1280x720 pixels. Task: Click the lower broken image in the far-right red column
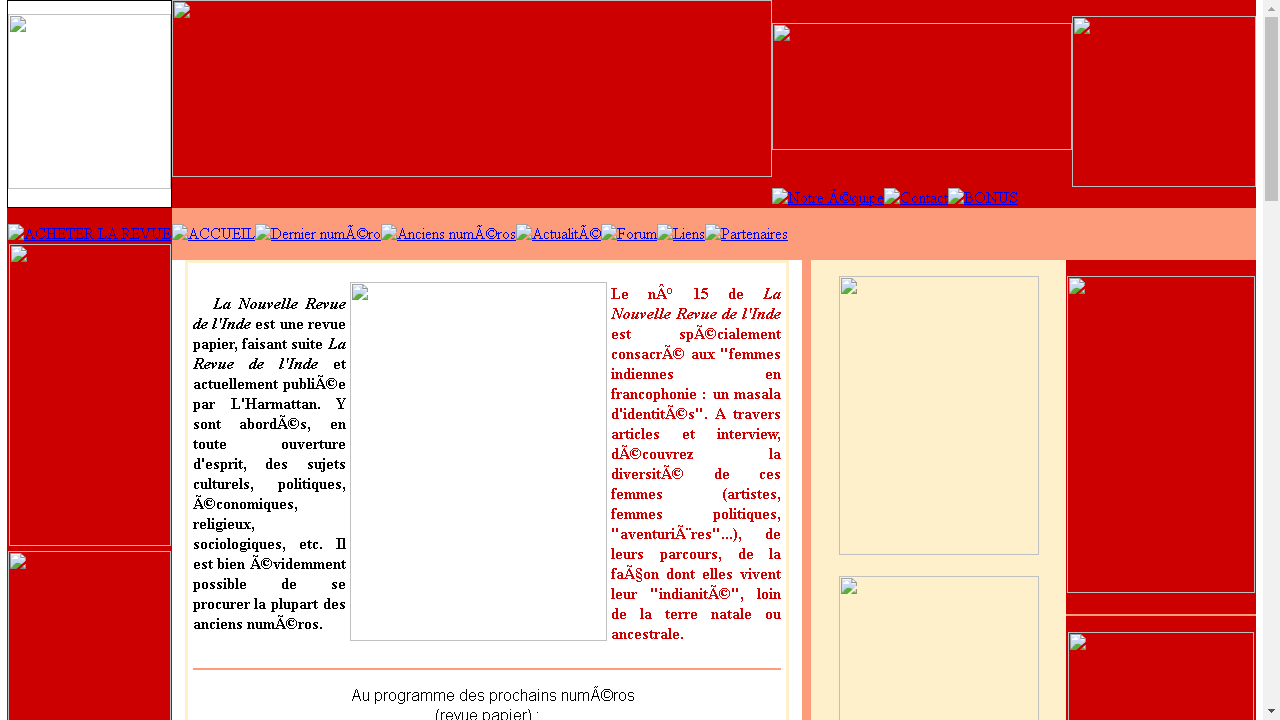(x=1161, y=676)
